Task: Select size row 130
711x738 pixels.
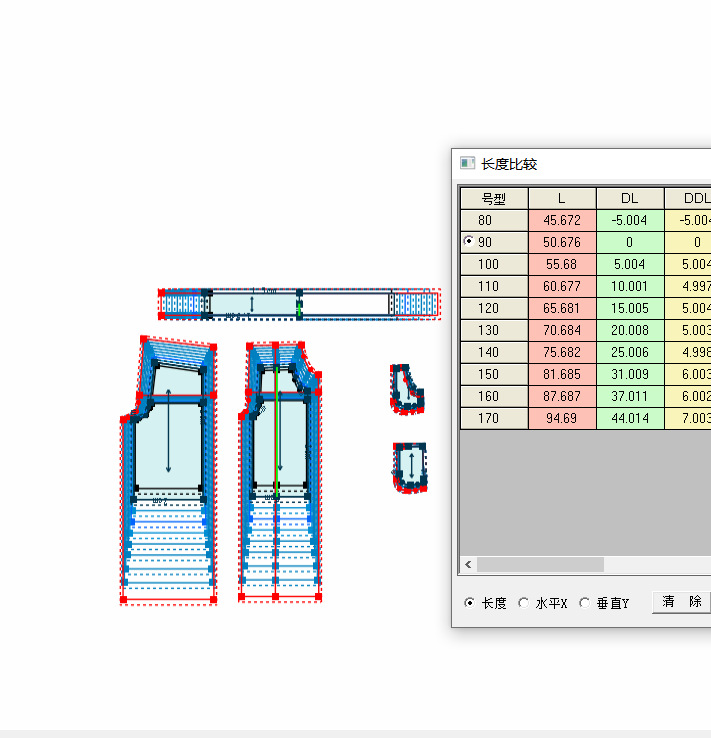Action: 494,330
